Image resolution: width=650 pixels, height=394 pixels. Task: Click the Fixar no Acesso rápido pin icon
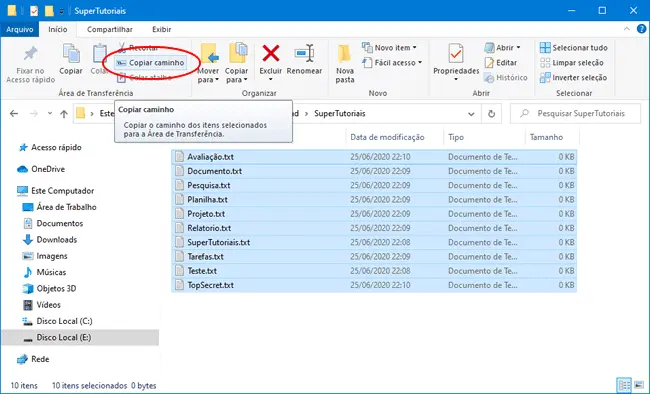coord(30,54)
